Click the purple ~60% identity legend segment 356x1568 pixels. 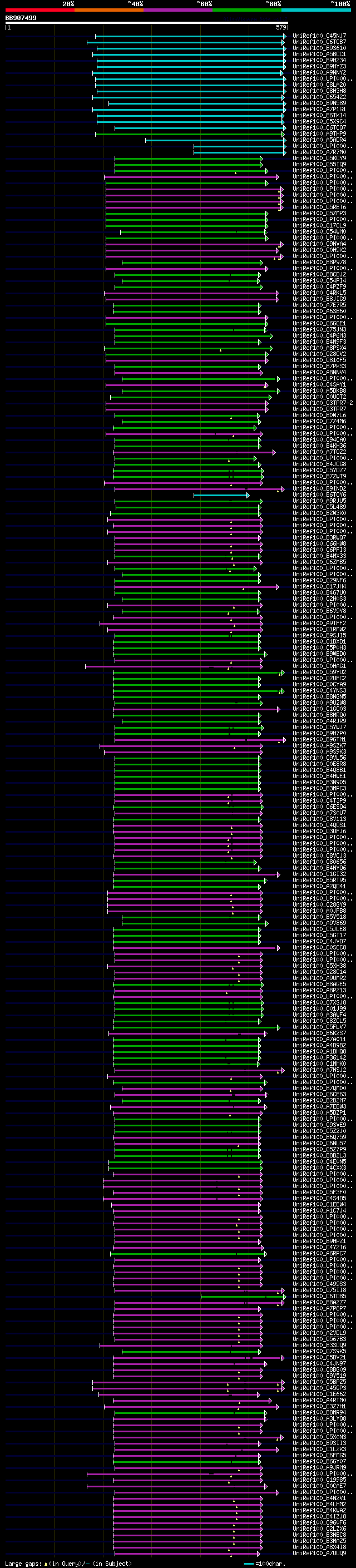coord(179,10)
